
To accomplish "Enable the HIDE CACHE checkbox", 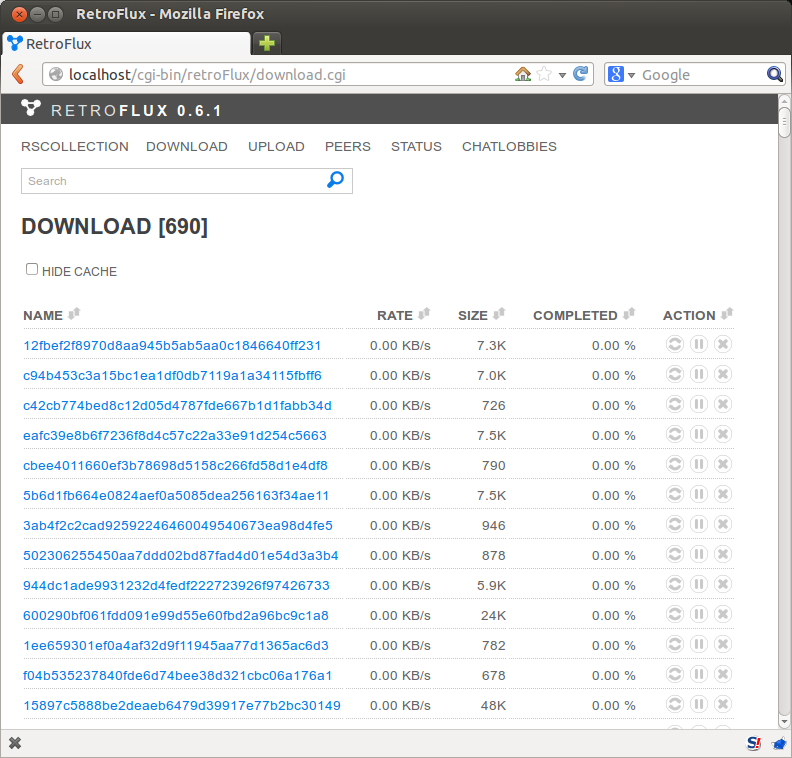I will tap(32, 269).
